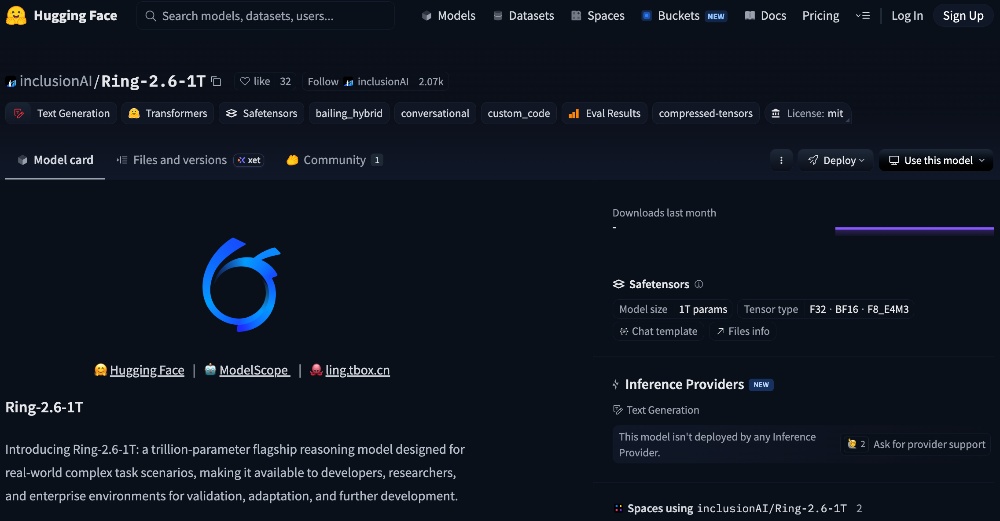Filter by Text Generation tag
The width and height of the screenshot is (1000, 521).
61,113
